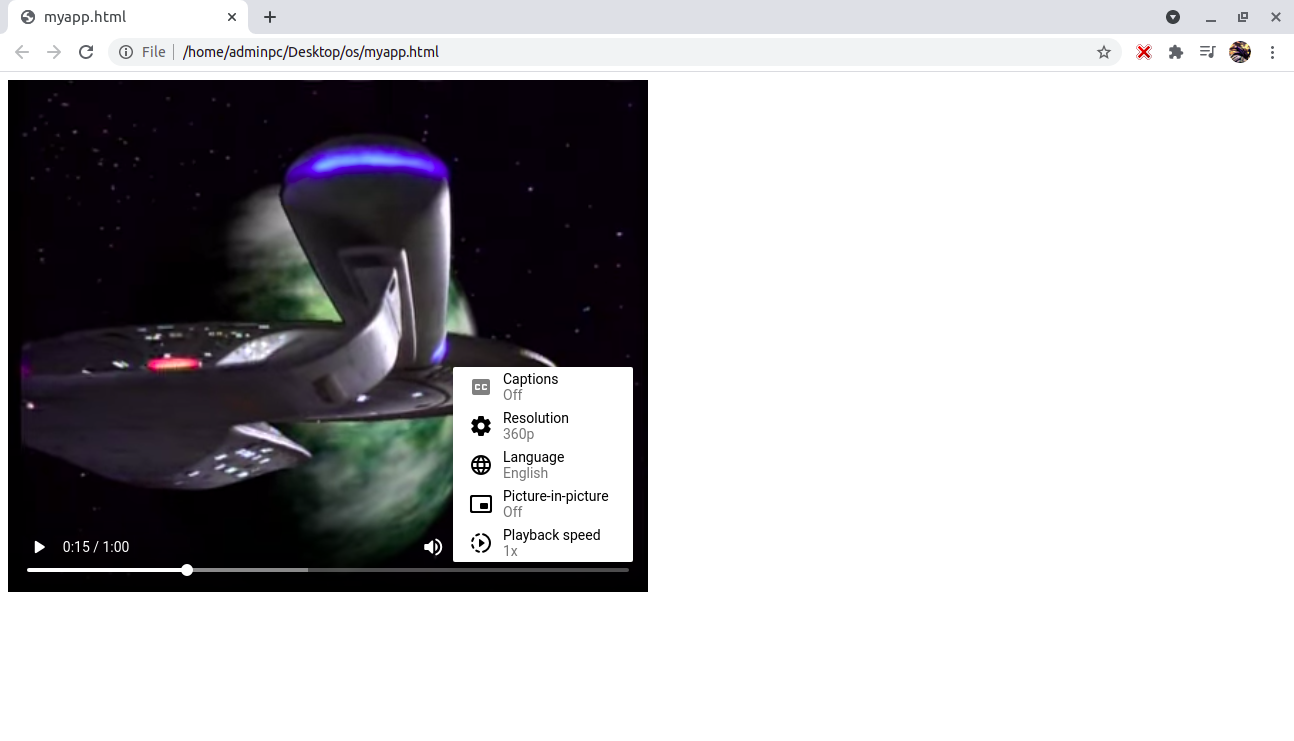The height and width of the screenshot is (741, 1294).
Task: Click the address bar URL
Action: [311, 52]
